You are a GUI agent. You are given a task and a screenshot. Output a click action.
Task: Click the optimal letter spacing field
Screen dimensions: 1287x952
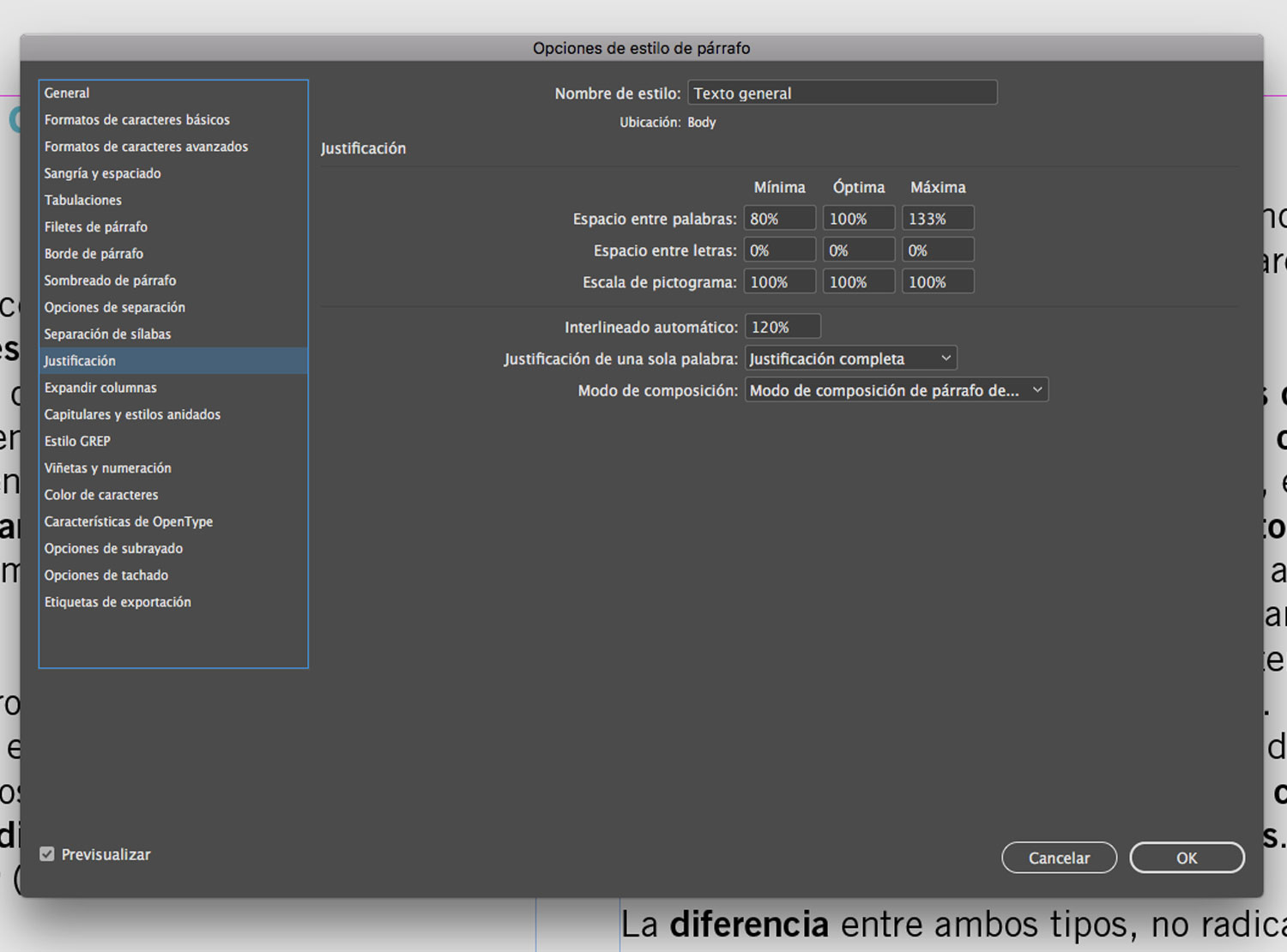pos(858,250)
